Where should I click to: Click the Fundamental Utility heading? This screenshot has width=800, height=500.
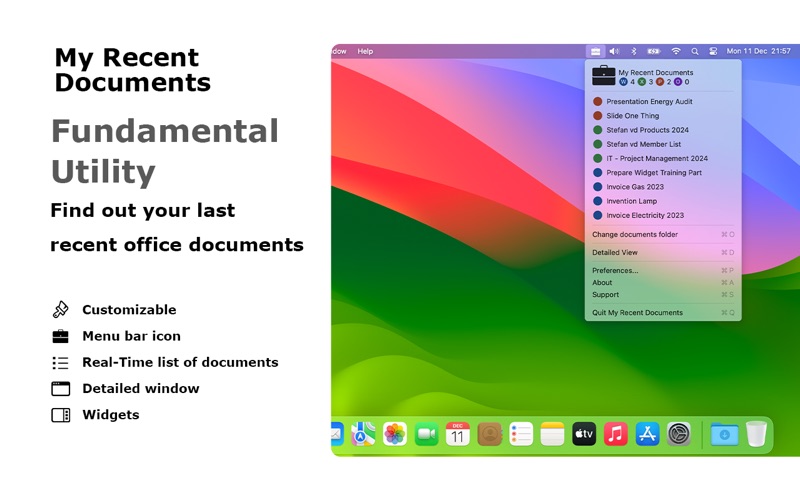pos(165,152)
